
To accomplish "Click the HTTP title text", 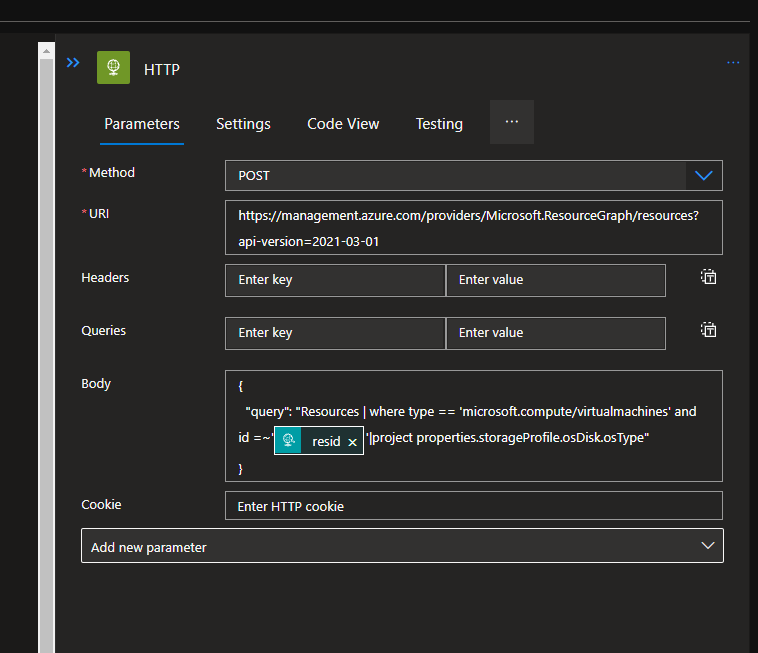I will pos(162,70).
